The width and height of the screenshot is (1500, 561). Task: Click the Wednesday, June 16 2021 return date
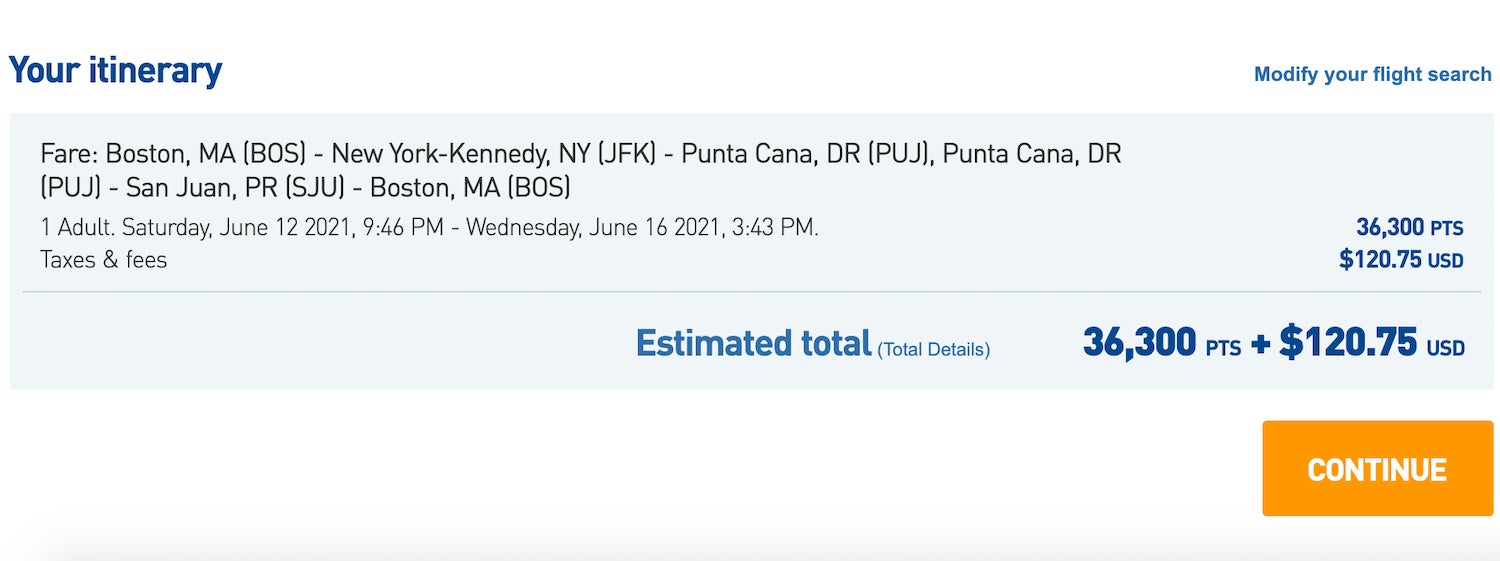coord(593,228)
